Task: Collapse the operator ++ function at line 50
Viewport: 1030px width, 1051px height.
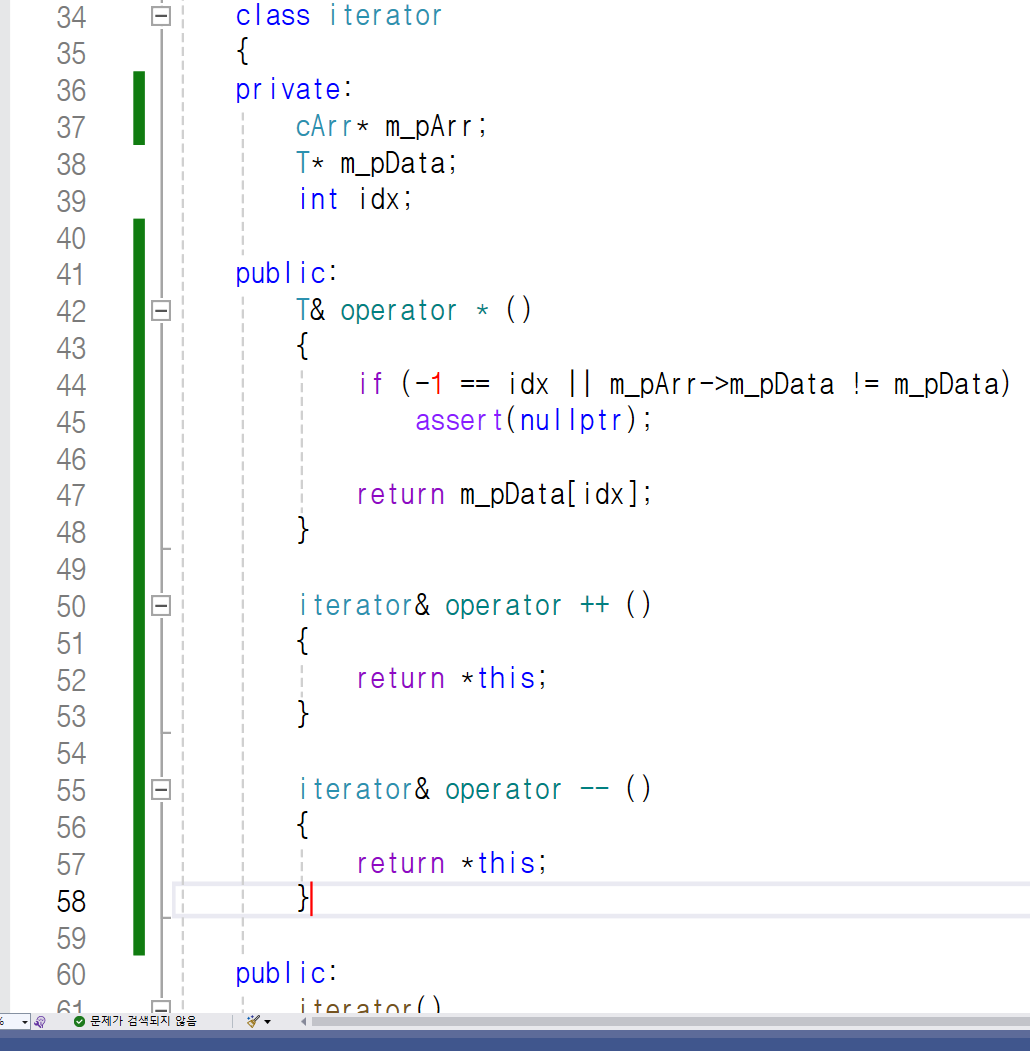Action: pyautogui.click(x=161, y=606)
